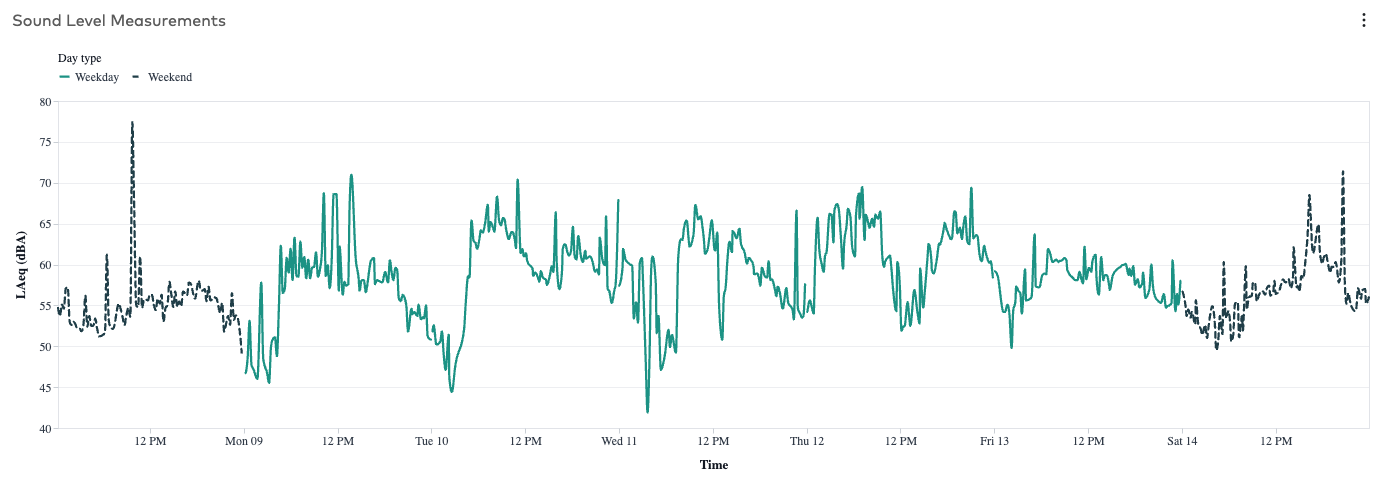Click the "Day type" legend title
The height and width of the screenshot is (482, 1386).
click(79, 58)
